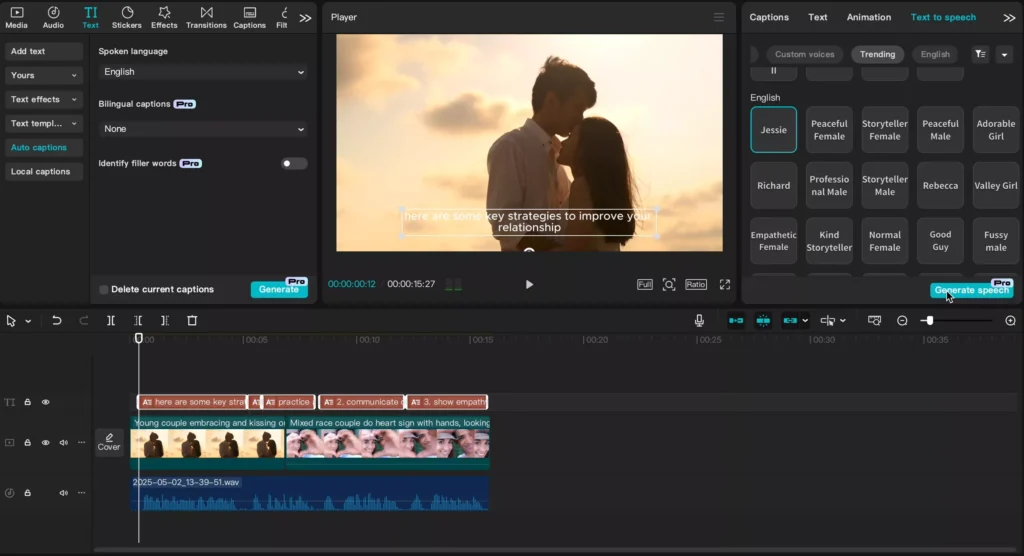Expand the Text effects section
The width and height of the screenshot is (1024, 556).
(x=43, y=99)
